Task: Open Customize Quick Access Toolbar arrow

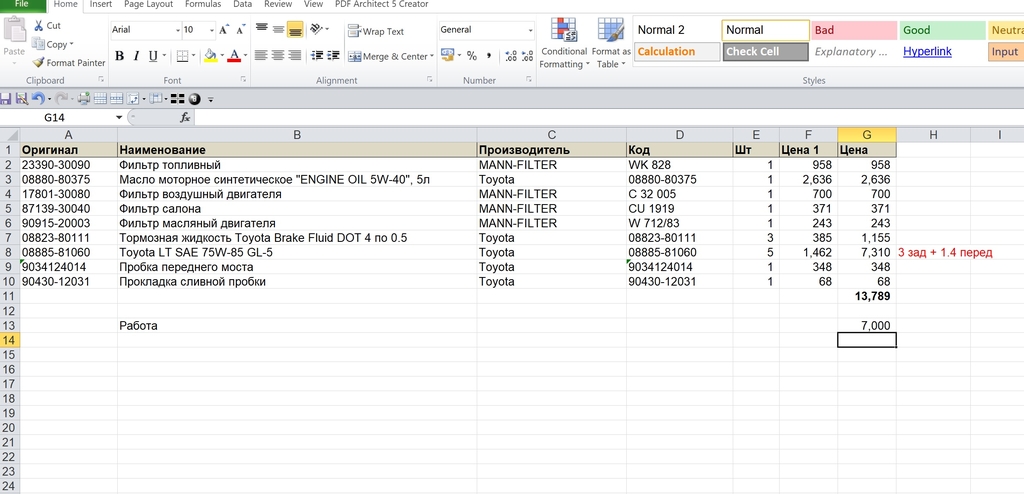Action: 210,100
